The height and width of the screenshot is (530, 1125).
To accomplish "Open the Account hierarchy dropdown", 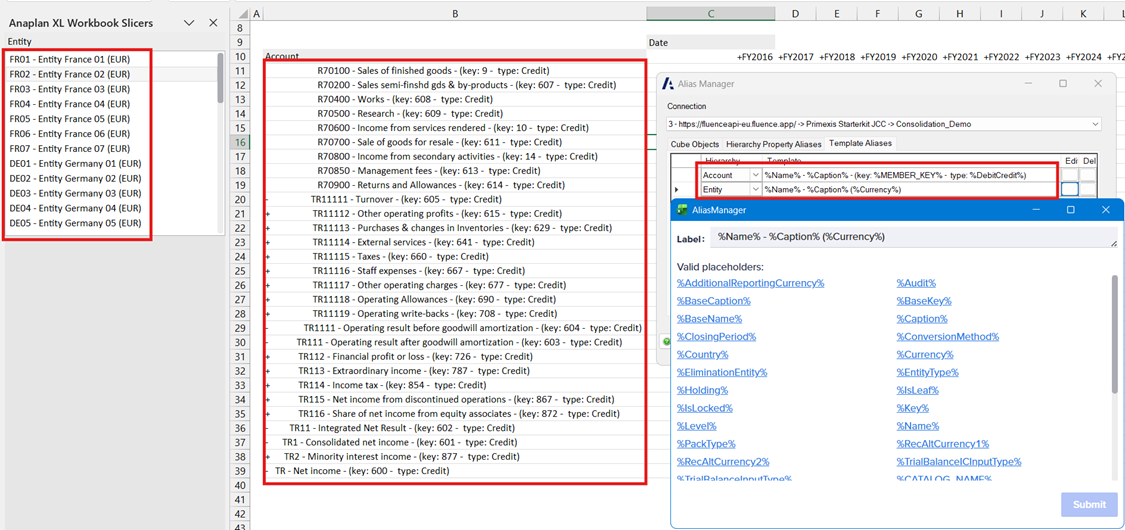I will 755,175.
